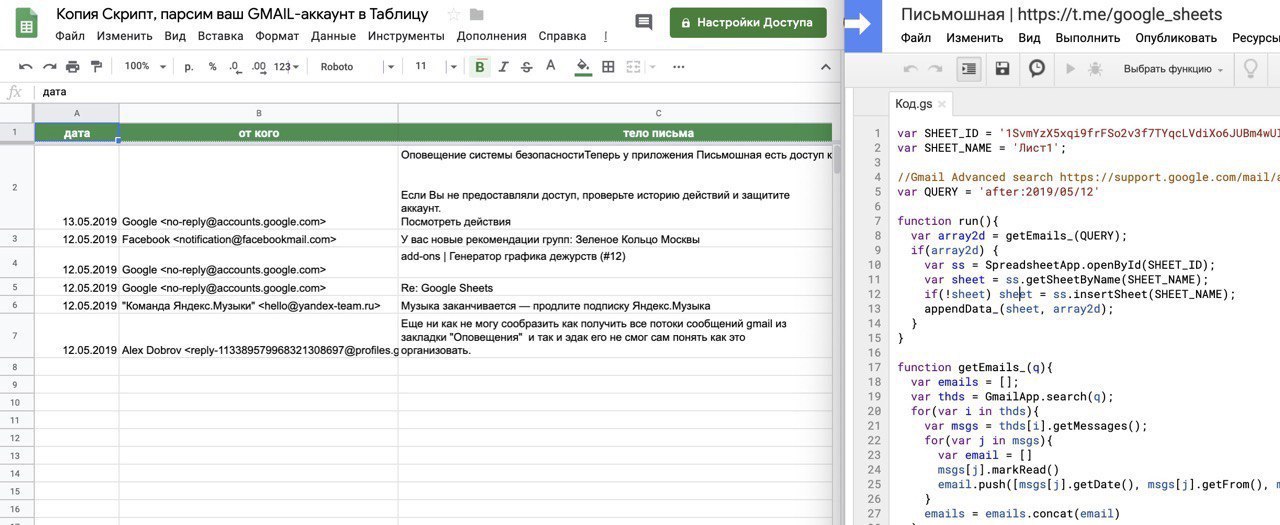
Task: Switch to the Код.gs tab
Action: coord(913,104)
